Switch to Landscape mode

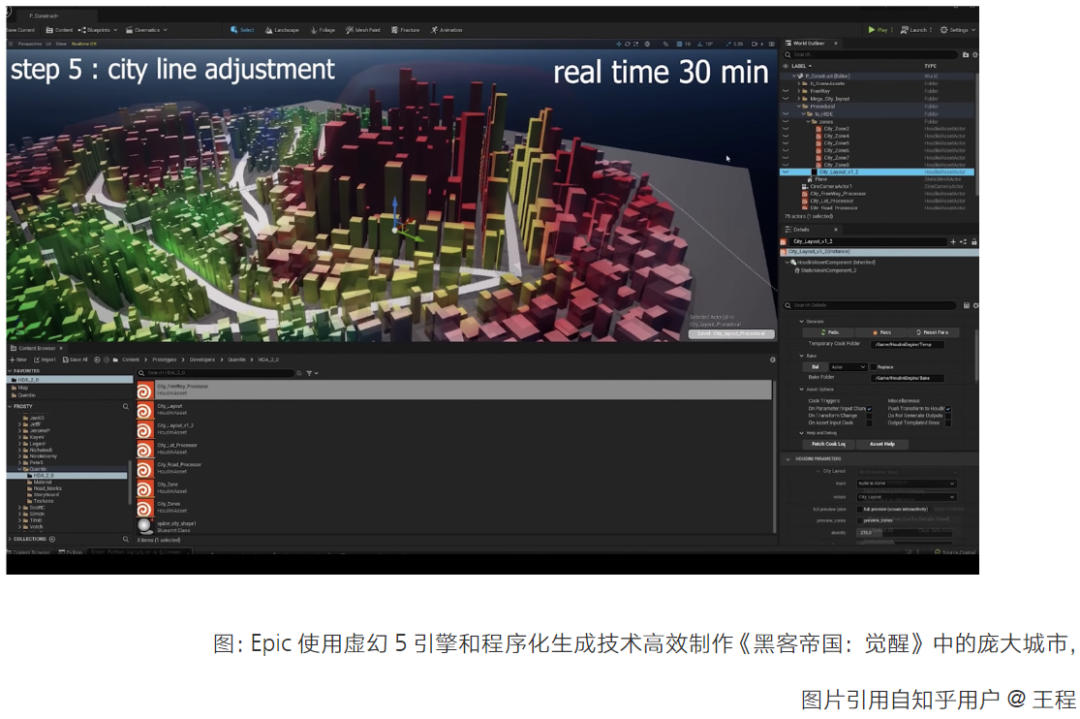point(282,30)
